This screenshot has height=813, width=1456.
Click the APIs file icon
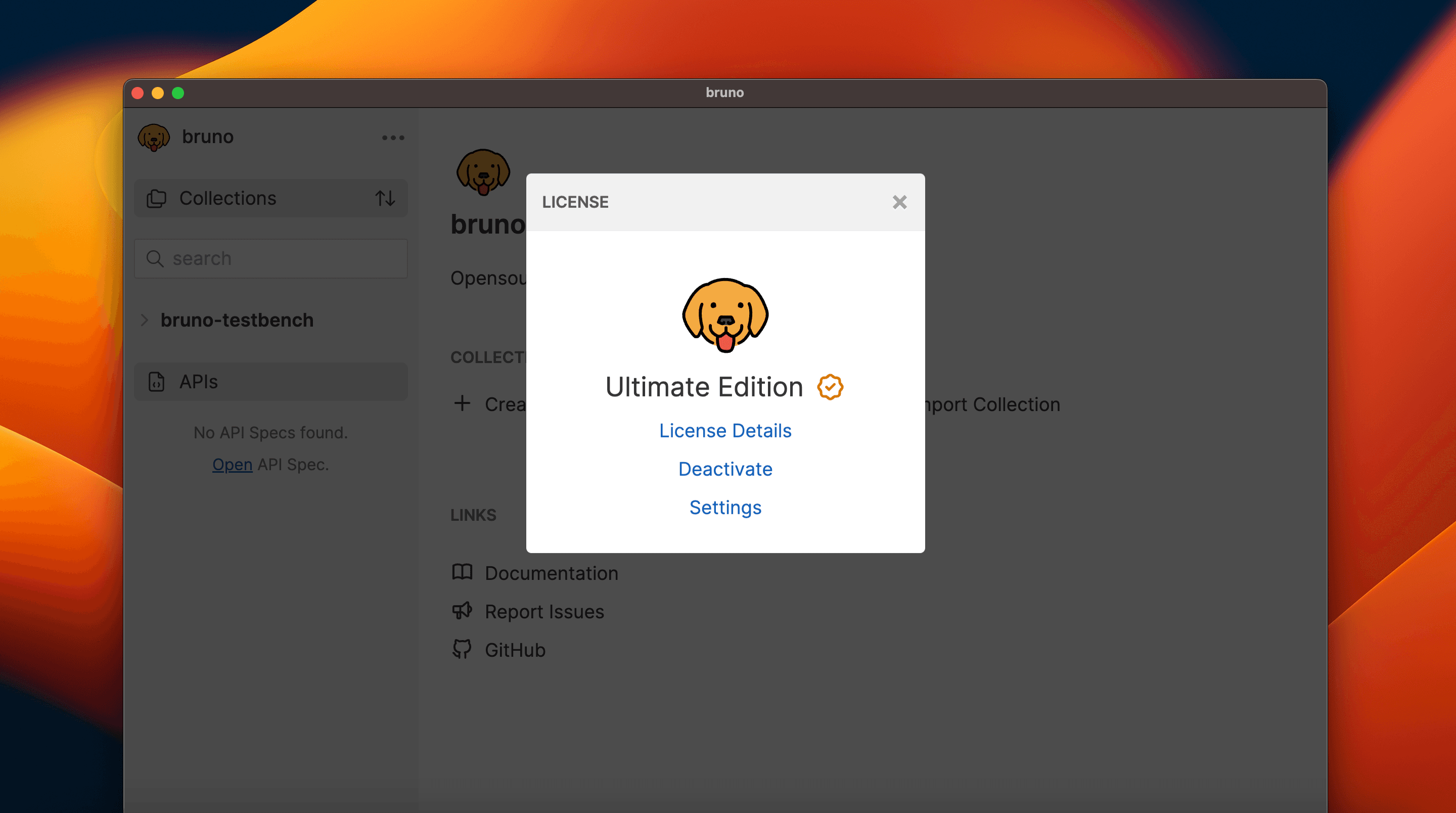click(x=157, y=382)
